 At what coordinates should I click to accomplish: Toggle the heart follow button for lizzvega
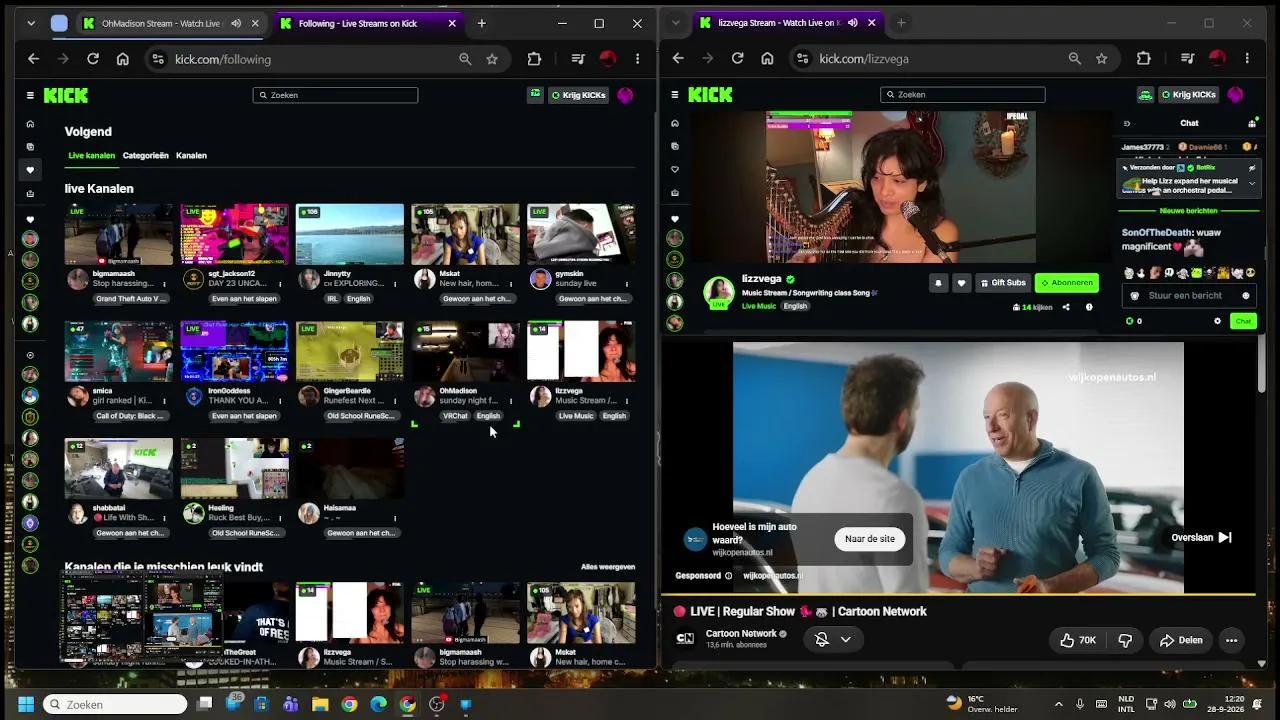tap(961, 283)
